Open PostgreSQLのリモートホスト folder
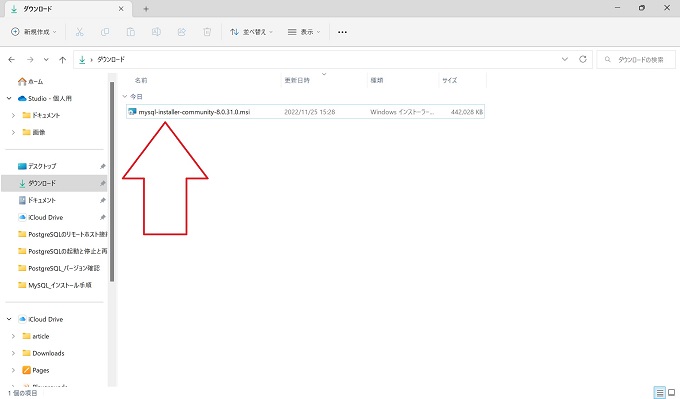Viewport: 680px width, 399px height. (x=62, y=234)
